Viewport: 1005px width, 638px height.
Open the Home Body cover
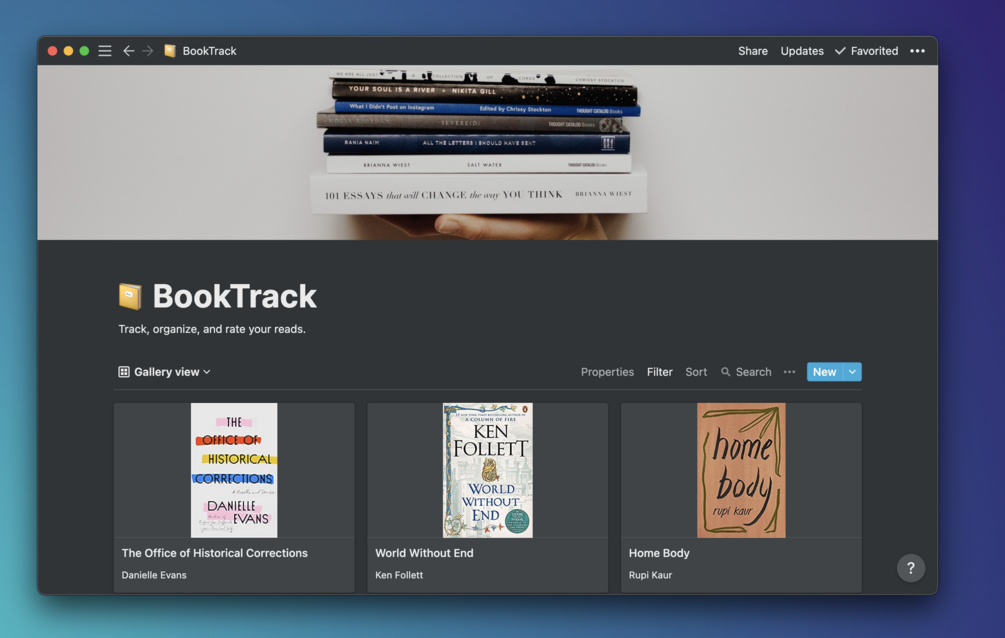point(741,470)
